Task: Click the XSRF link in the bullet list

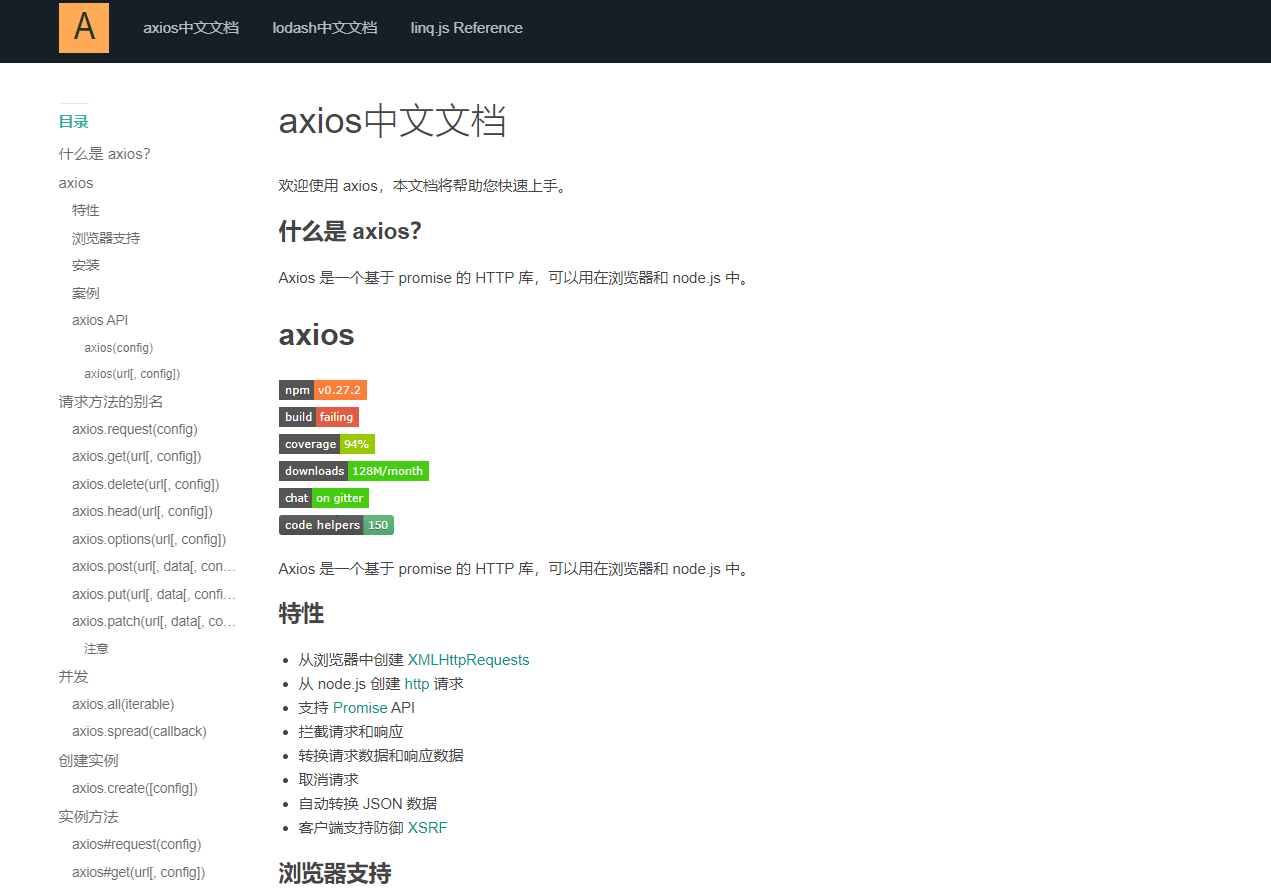Action: (x=428, y=827)
